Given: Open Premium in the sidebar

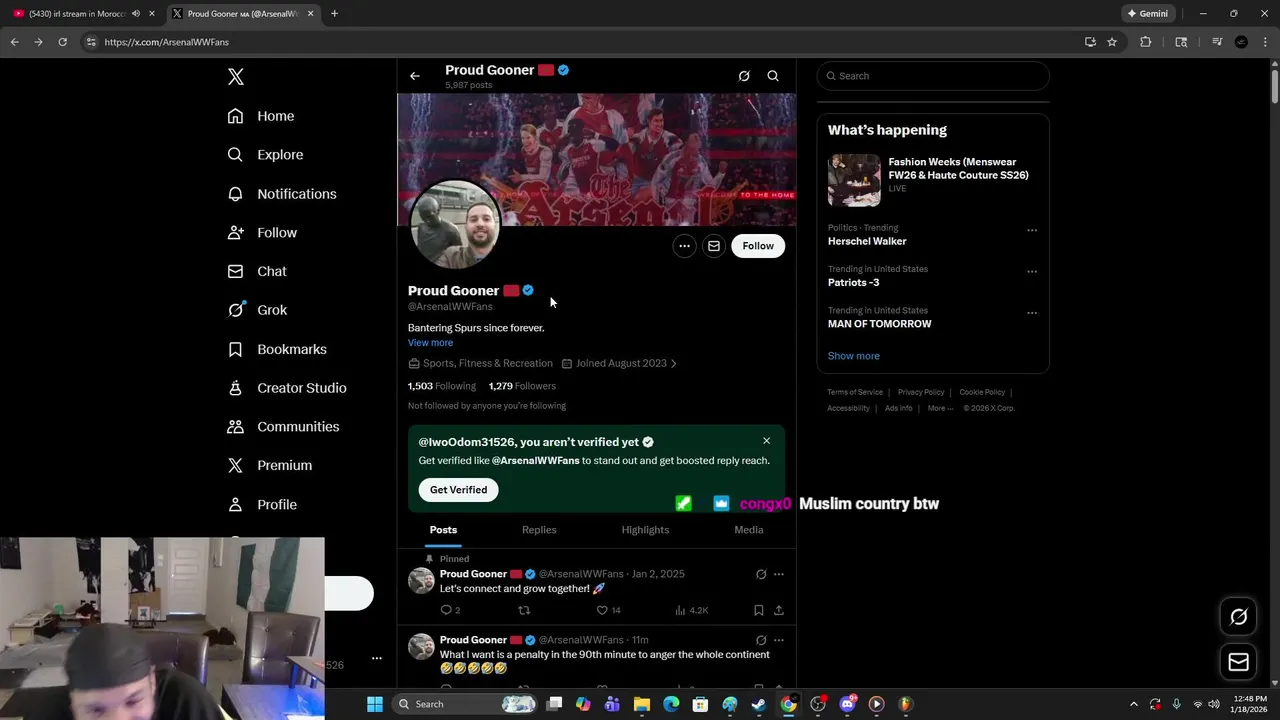Looking at the screenshot, I should 270,466.
